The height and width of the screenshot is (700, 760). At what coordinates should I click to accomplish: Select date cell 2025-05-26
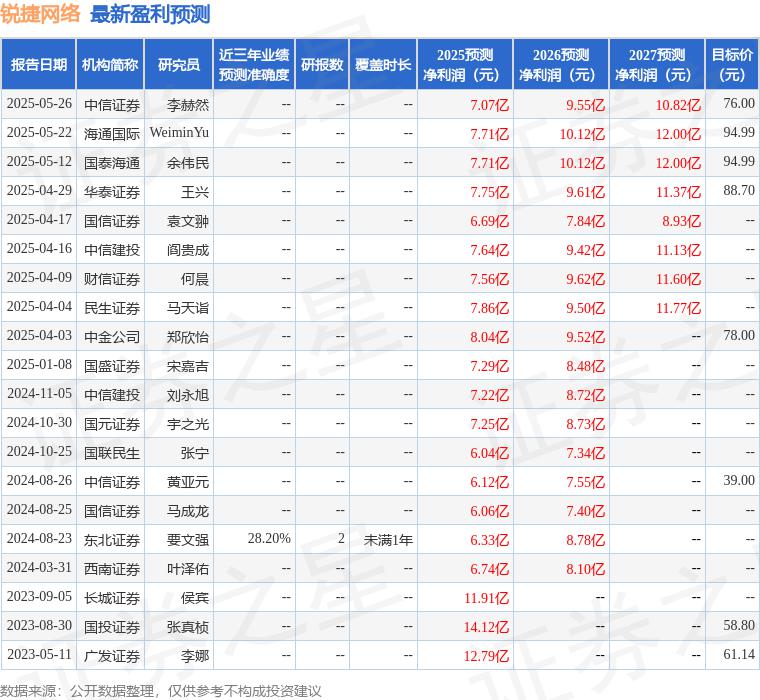39,104
